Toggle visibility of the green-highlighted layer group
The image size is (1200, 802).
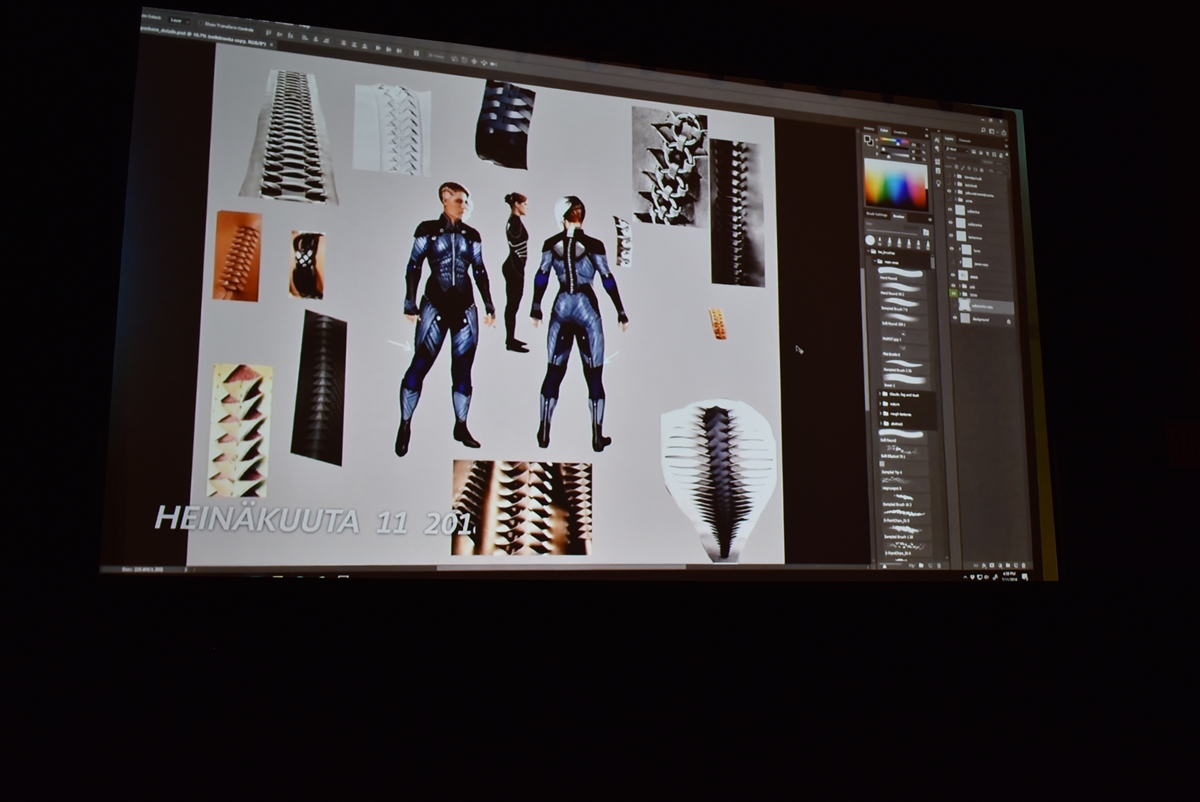(x=953, y=294)
